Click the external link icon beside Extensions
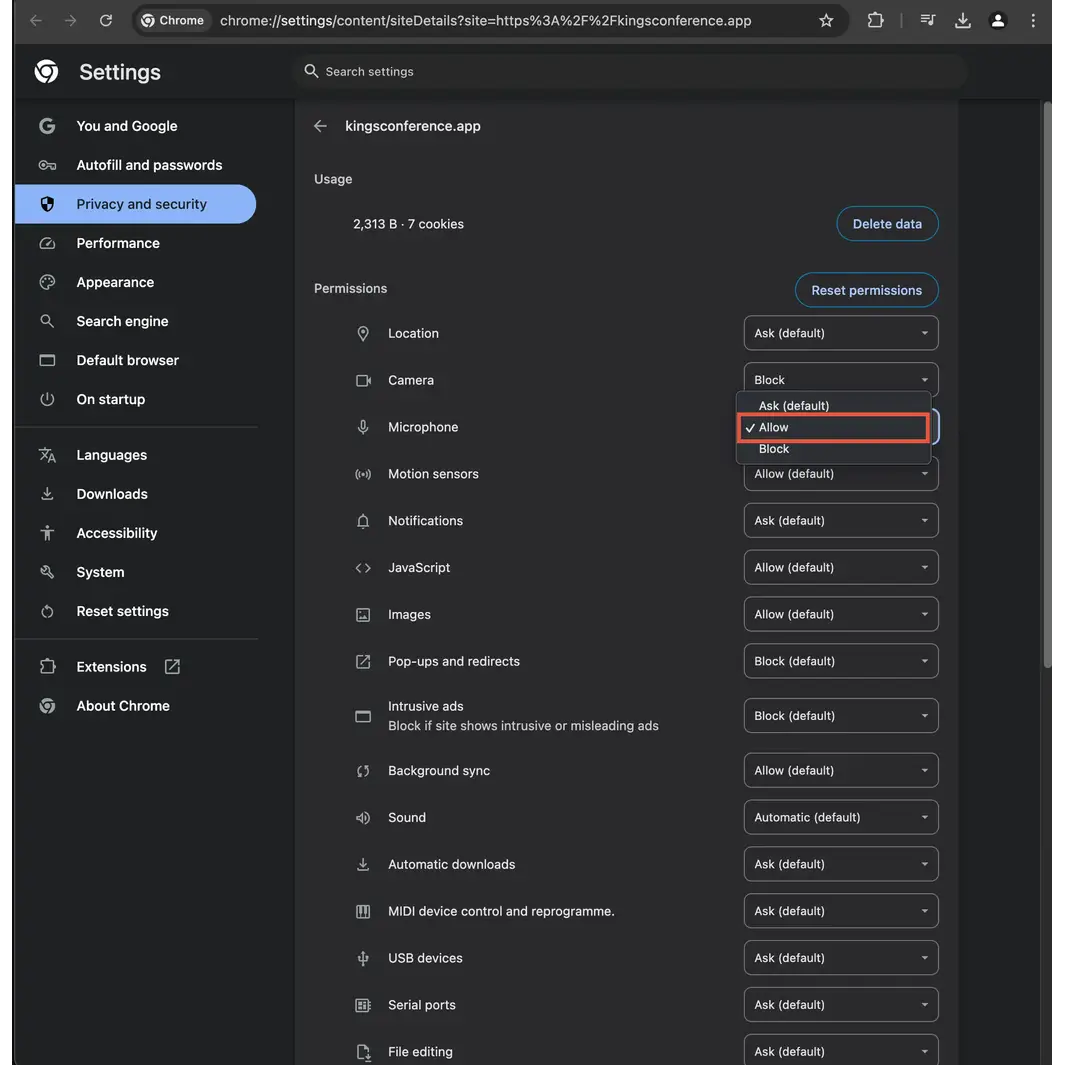 pyautogui.click(x=173, y=667)
